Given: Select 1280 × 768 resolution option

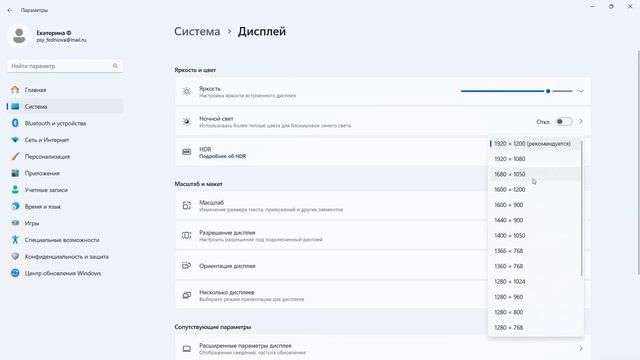Looking at the screenshot, I should tap(534, 327).
